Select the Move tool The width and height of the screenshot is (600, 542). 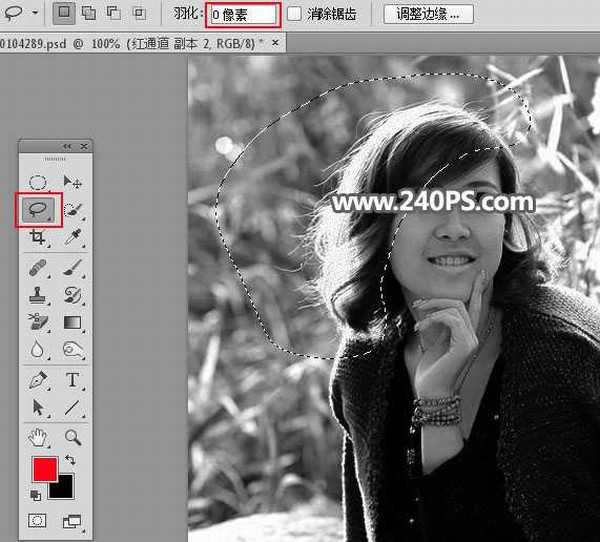pyautogui.click(x=72, y=182)
